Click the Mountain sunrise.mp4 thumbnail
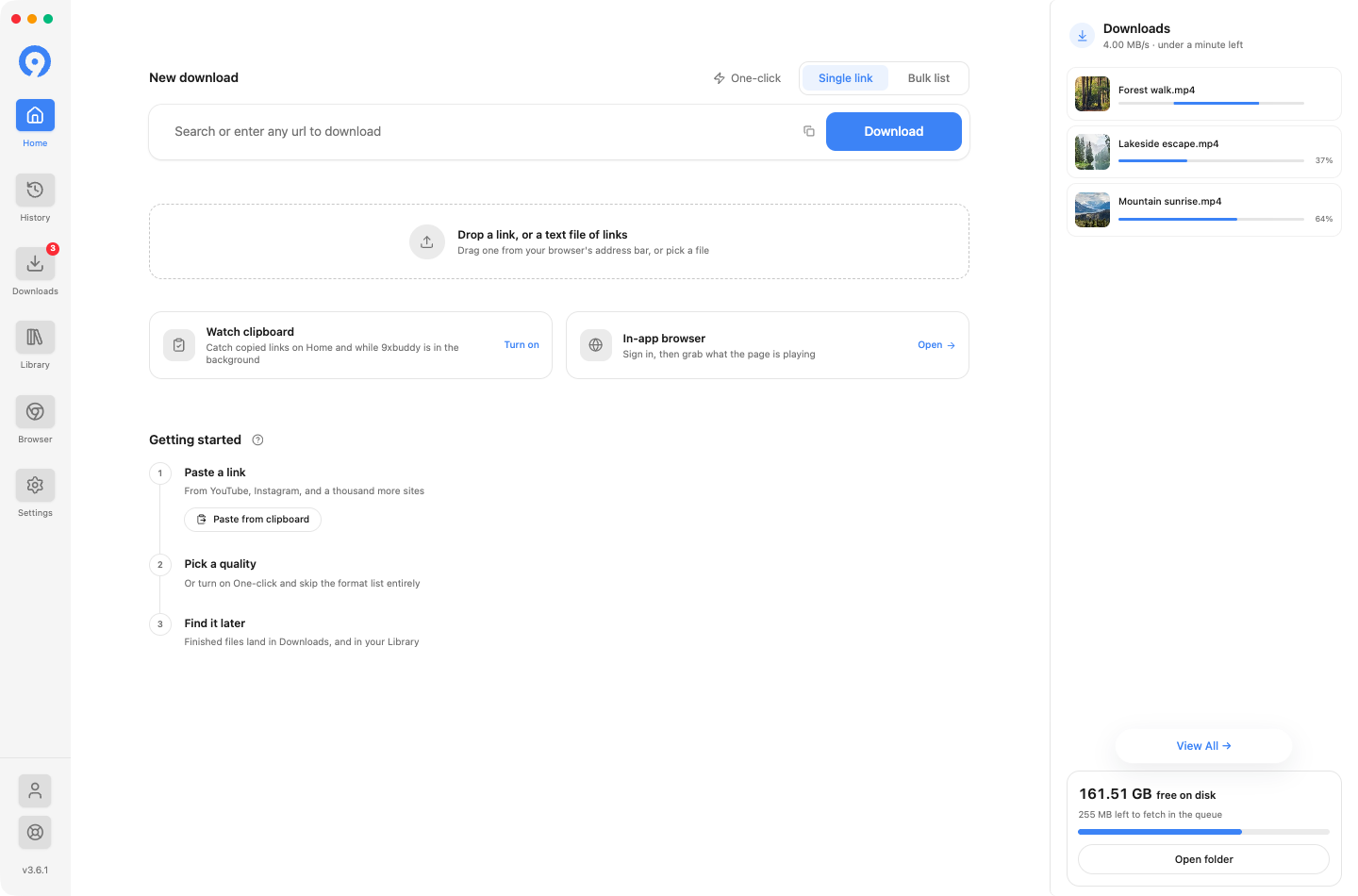The width and height of the screenshot is (1358, 896). (x=1092, y=209)
